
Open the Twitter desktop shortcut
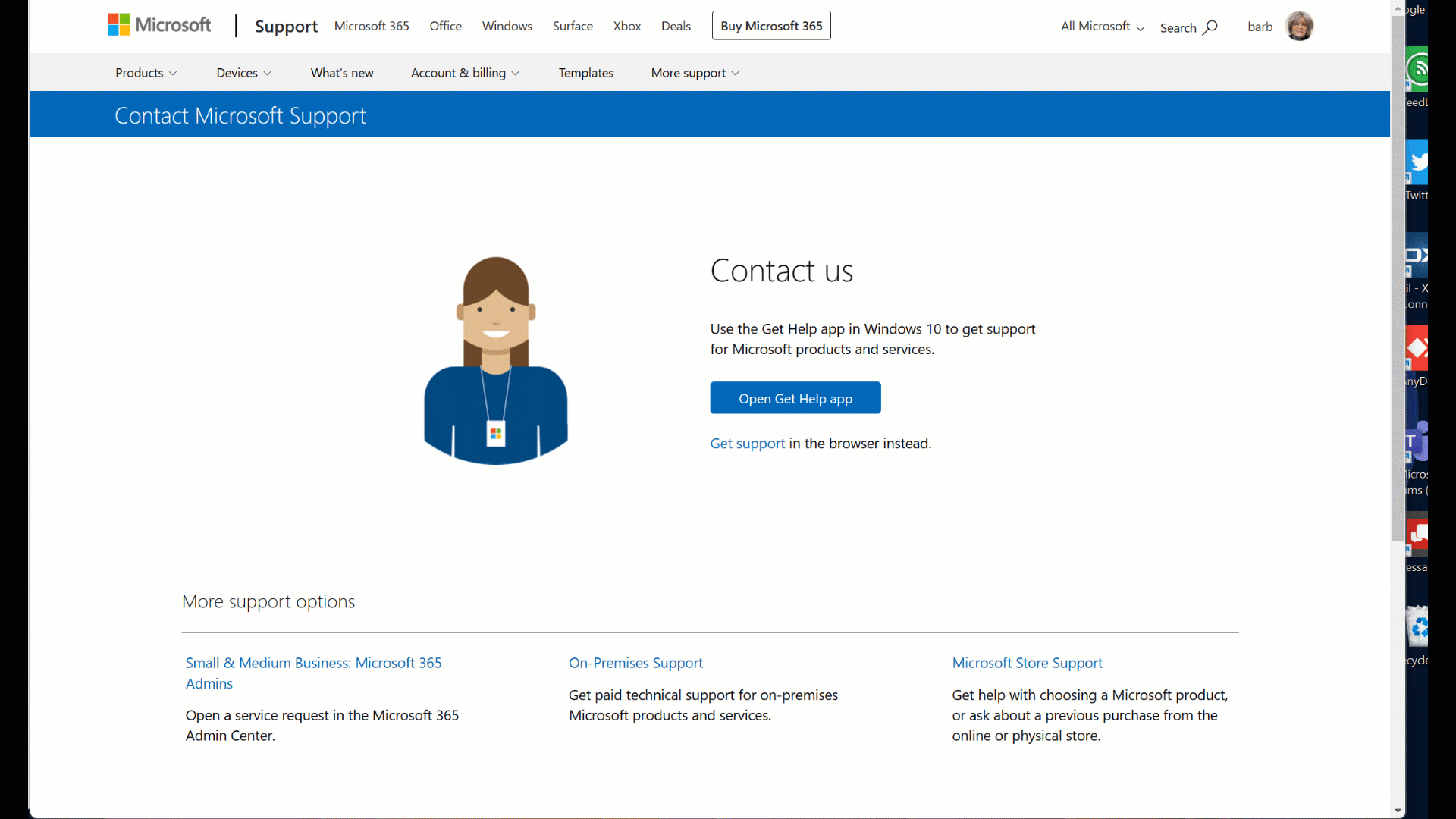[x=1417, y=162]
